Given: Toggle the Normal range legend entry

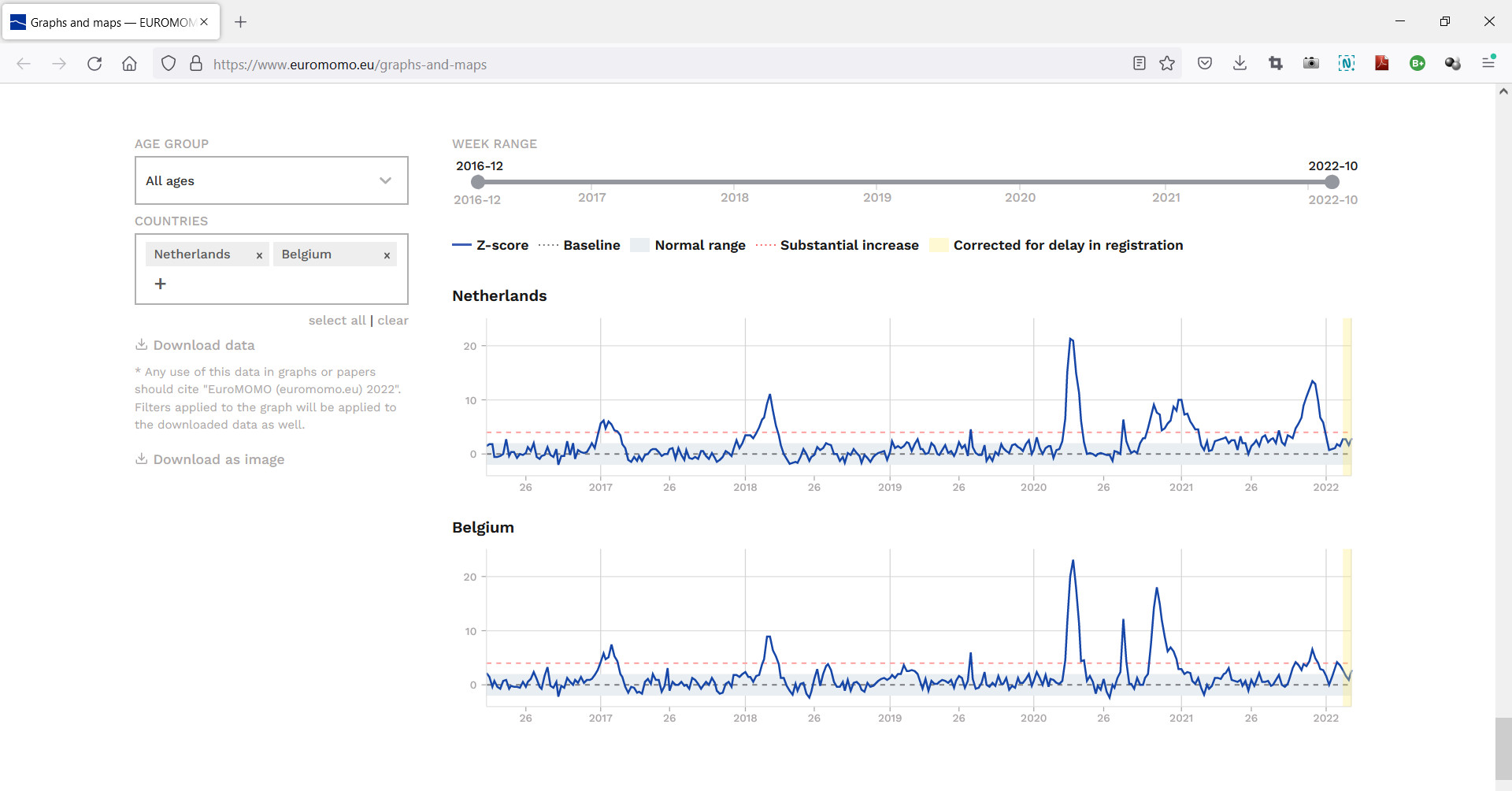Looking at the screenshot, I should [688, 246].
